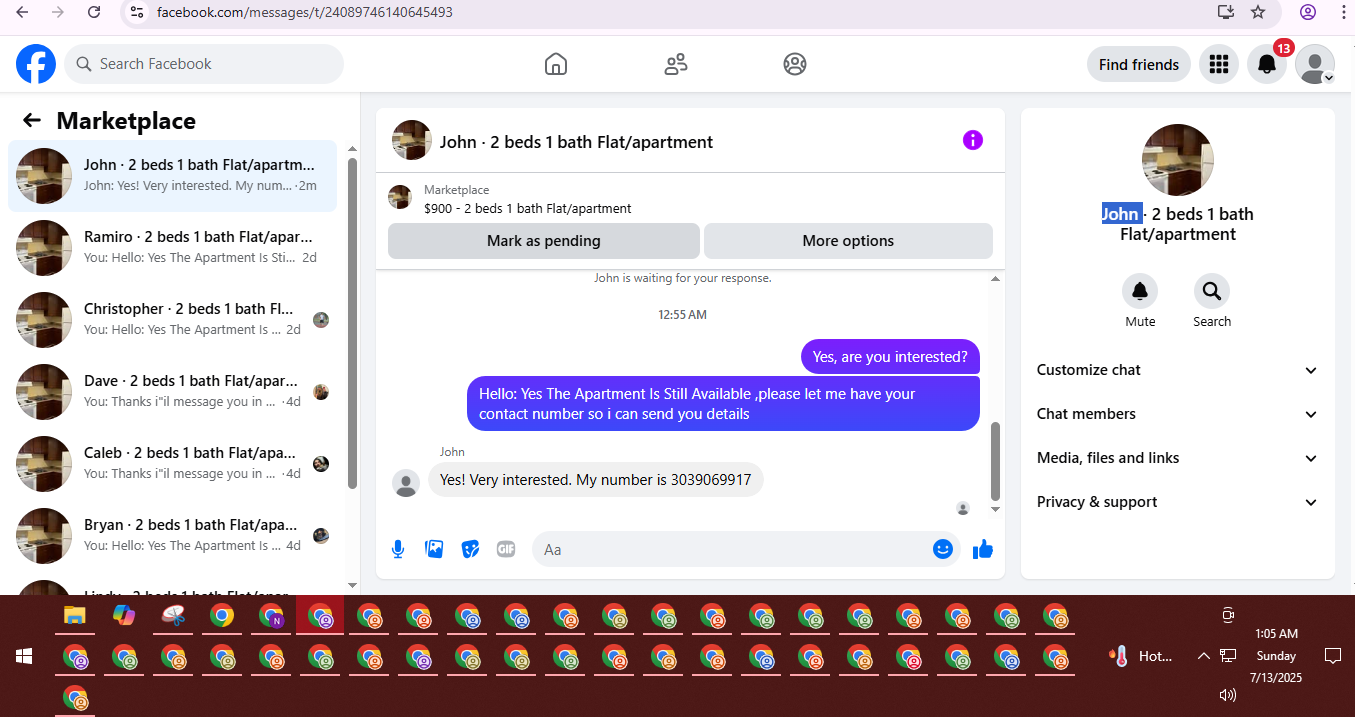This screenshot has height=717, width=1355.
Task: Attach a file with the photo icon
Action: pyautogui.click(x=434, y=549)
